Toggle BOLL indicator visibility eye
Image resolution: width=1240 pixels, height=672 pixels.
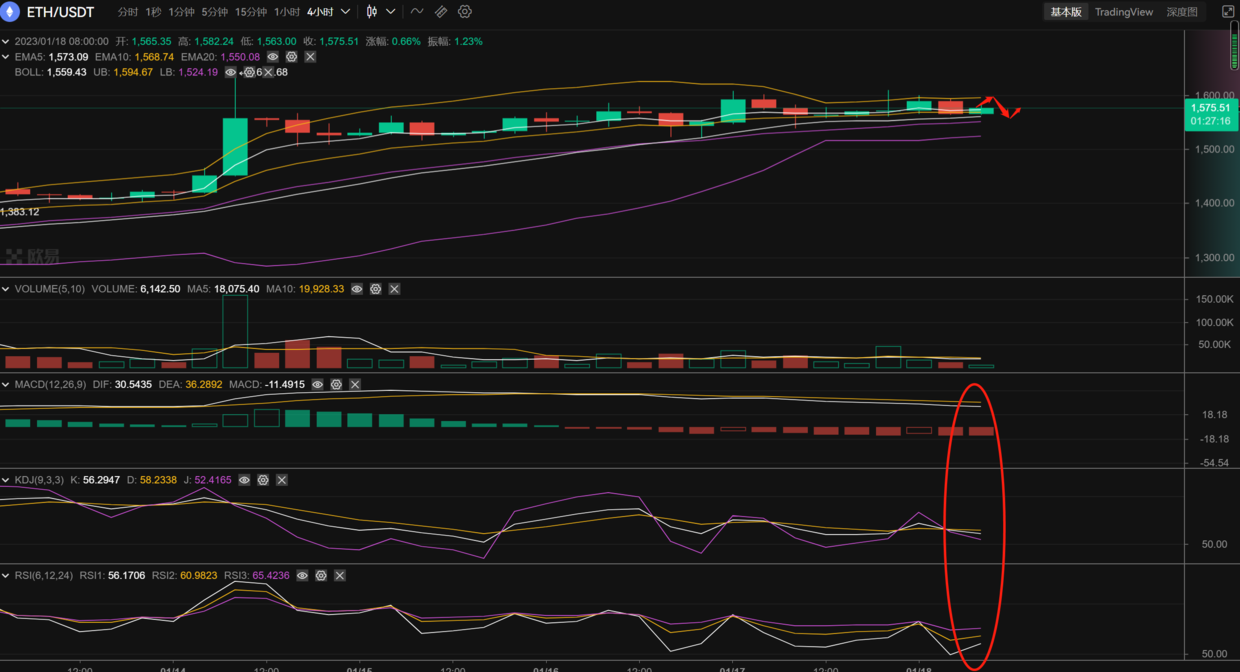(230, 72)
